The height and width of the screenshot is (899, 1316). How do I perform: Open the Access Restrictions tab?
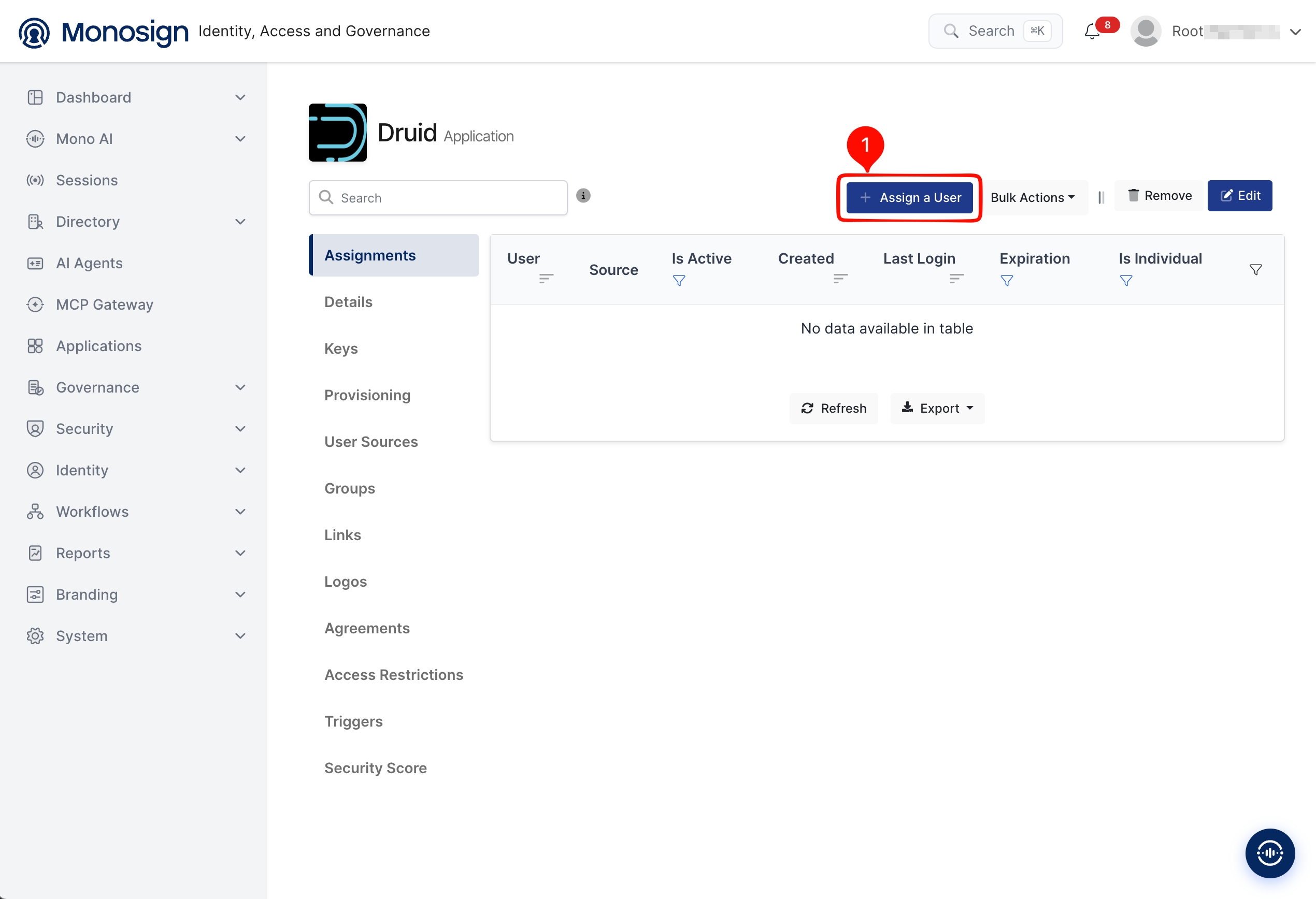pyautogui.click(x=394, y=675)
